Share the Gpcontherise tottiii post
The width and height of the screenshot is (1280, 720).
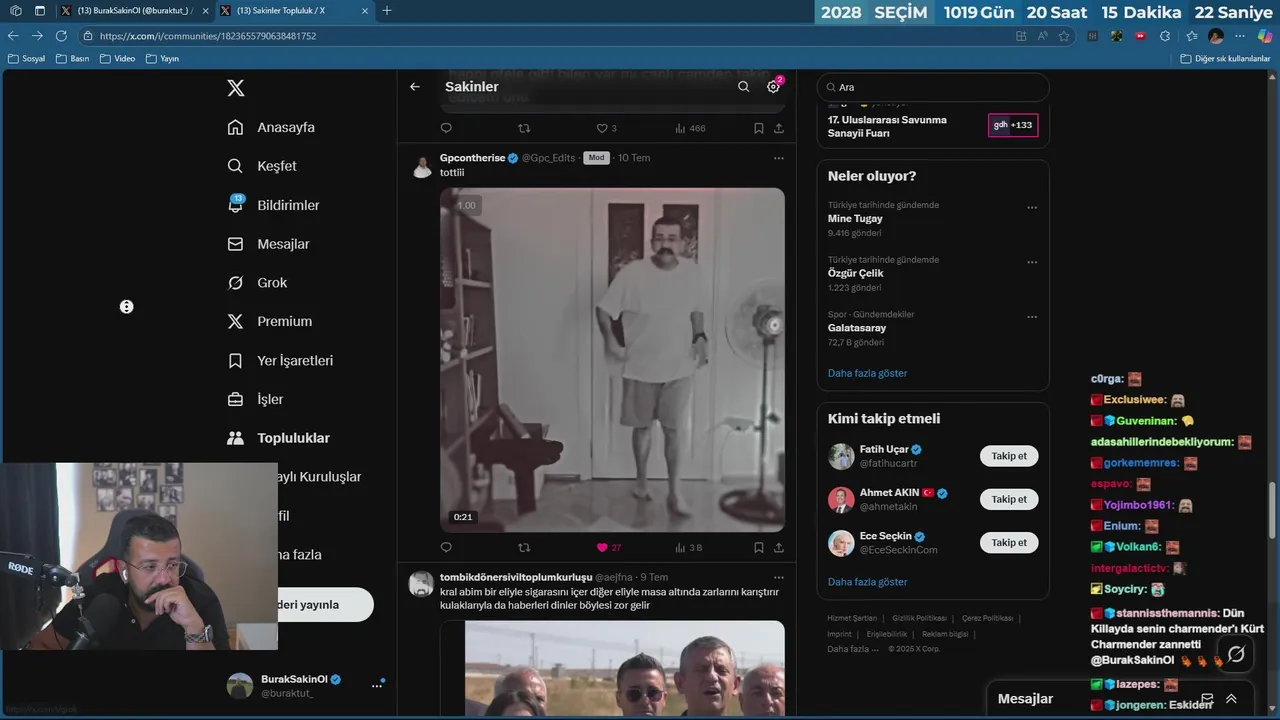[779, 548]
